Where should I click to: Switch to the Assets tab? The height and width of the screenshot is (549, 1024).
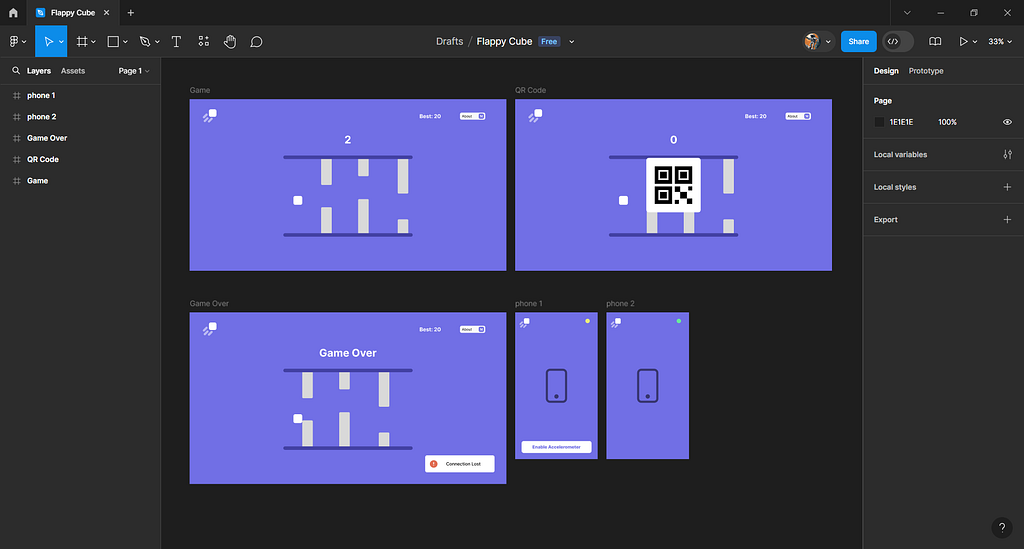click(x=72, y=71)
